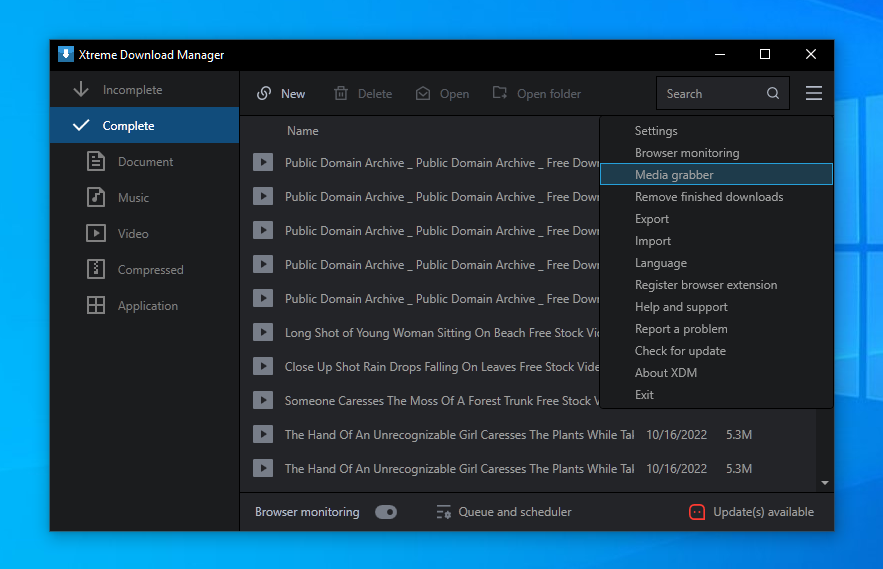Image resolution: width=883 pixels, height=569 pixels.
Task: Select the Complete downloads category
Action: [x=145, y=125]
